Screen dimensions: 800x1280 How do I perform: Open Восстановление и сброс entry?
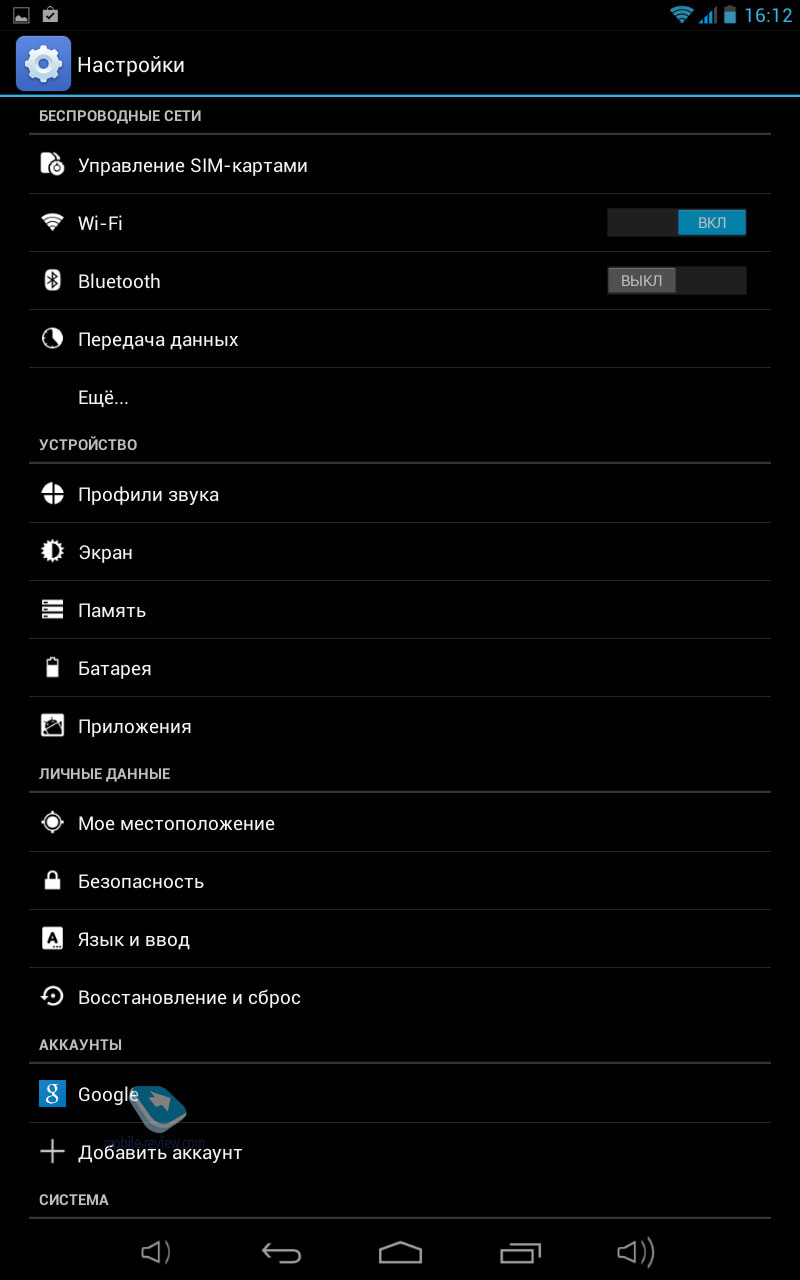click(400, 997)
